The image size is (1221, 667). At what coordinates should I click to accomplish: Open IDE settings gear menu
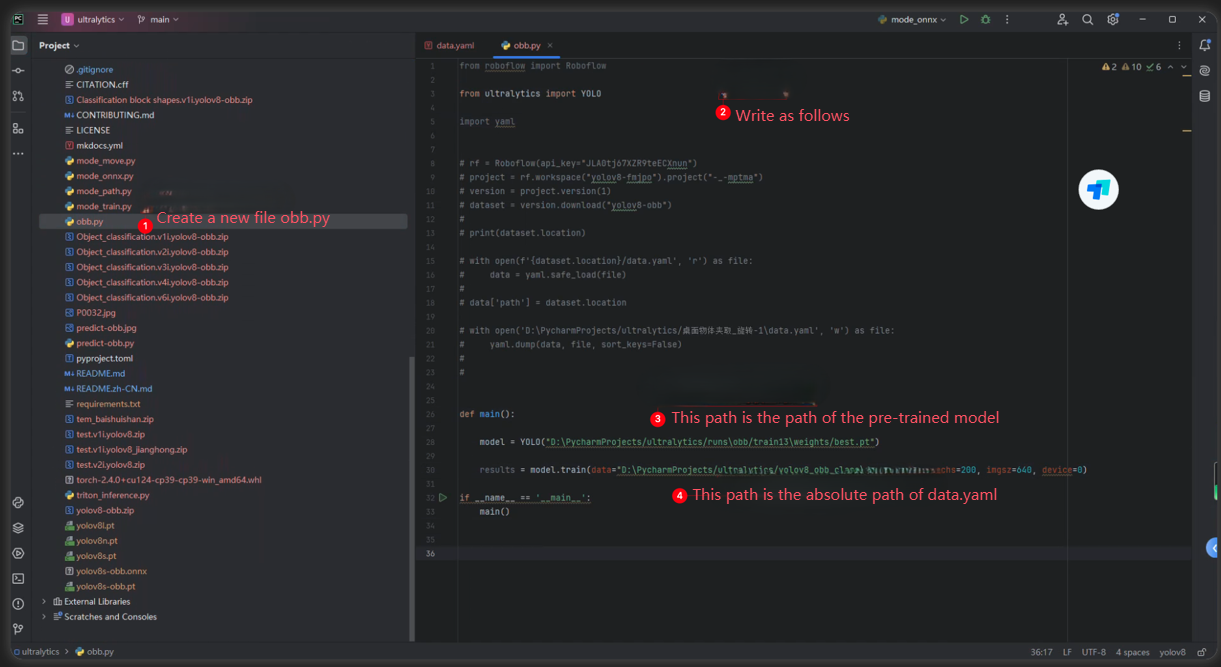click(1113, 19)
